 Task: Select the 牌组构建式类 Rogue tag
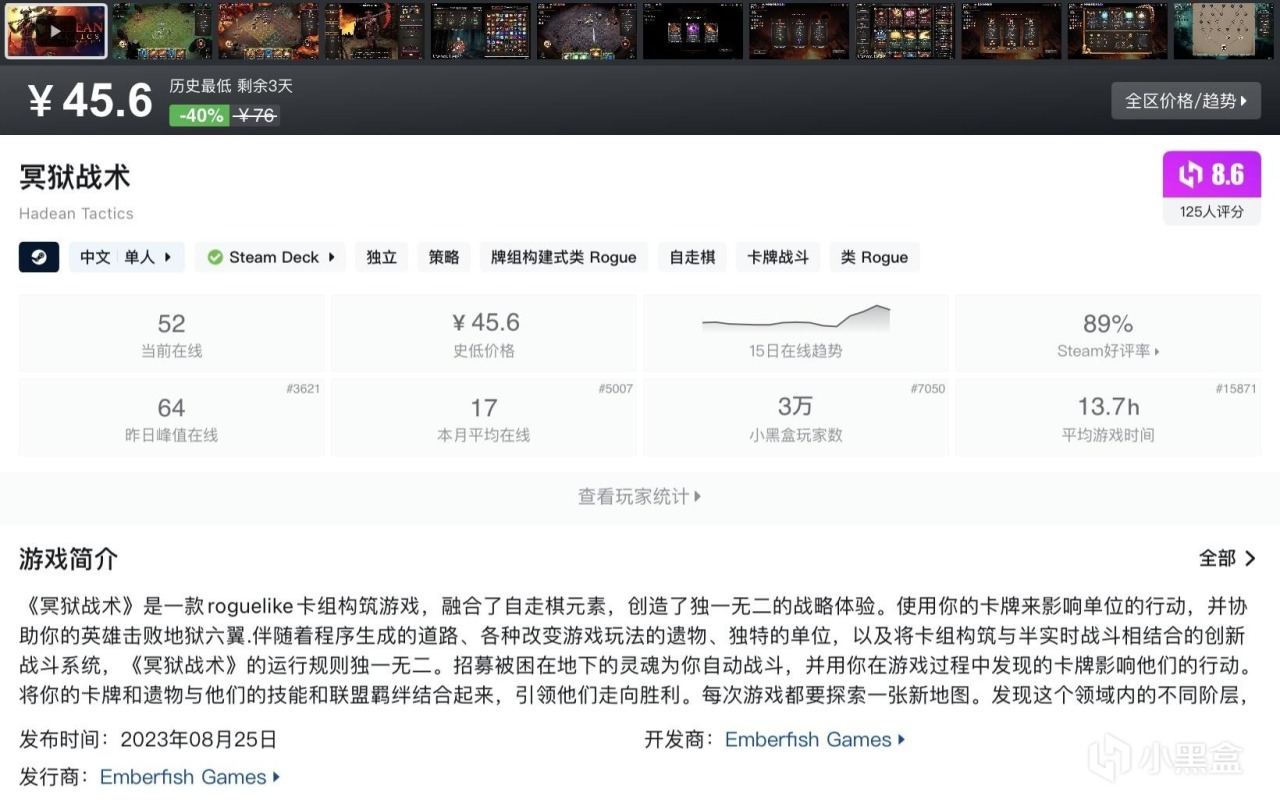click(x=564, y=257)
